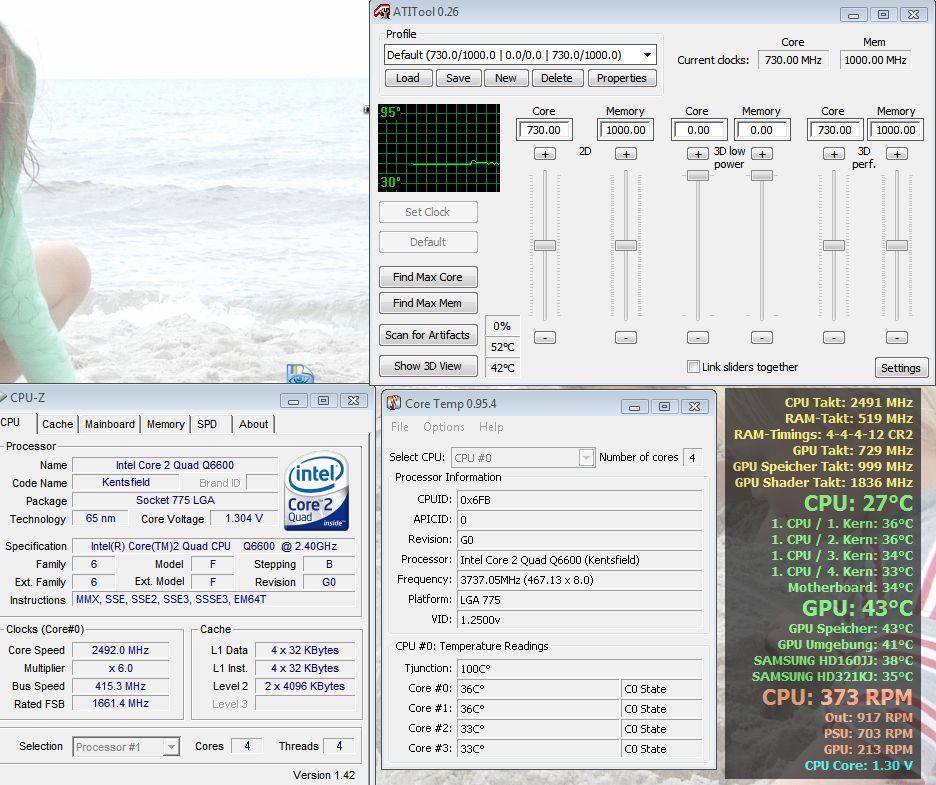The height and width of the screenshot is (785, 936).
Task: Click the 3D perf Memory slider handle
Action: (x=897, y=245)
